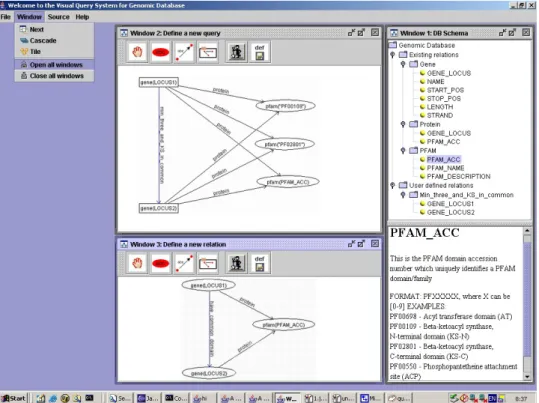The height and width of the screenshot is (403, 539).
Task: Click the User defined relations folder icon
Action: pyautogui.click(x=403, y=185)
